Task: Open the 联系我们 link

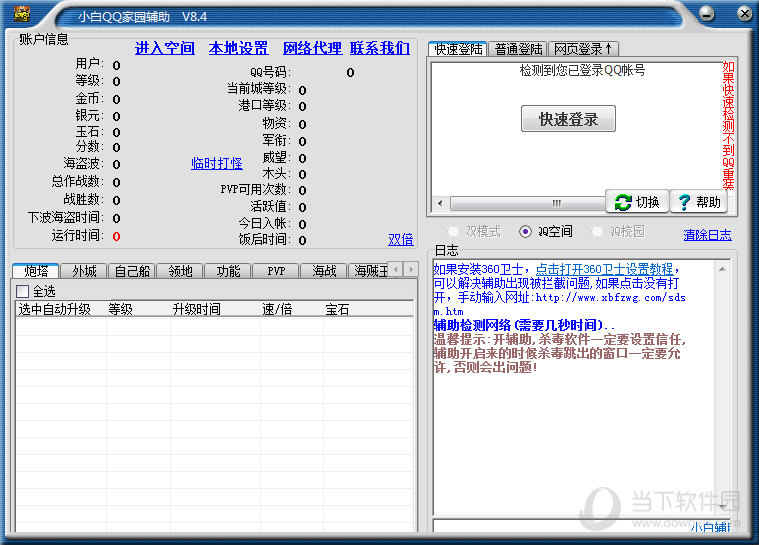Action: [x=380, y=48]
